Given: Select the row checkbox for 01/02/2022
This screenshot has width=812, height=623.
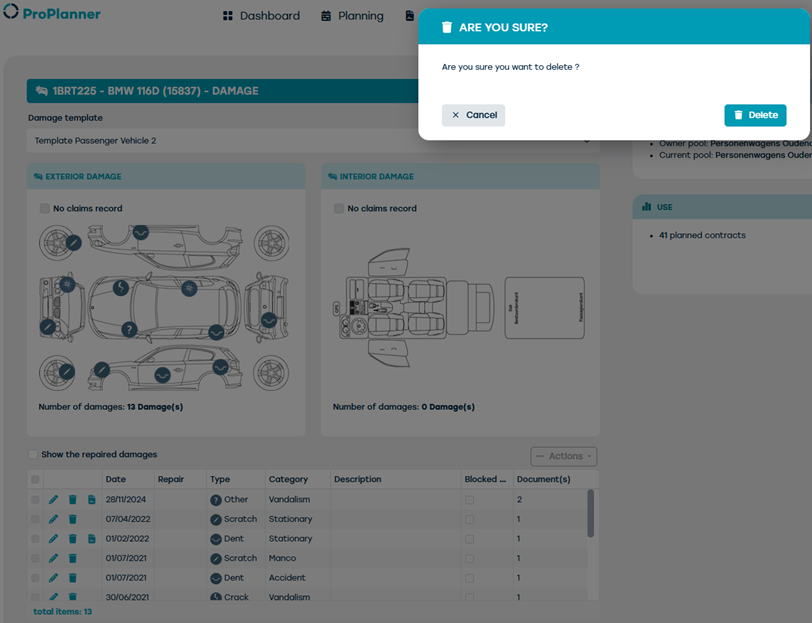Looking at the screenshot, I should pos(35,539).
